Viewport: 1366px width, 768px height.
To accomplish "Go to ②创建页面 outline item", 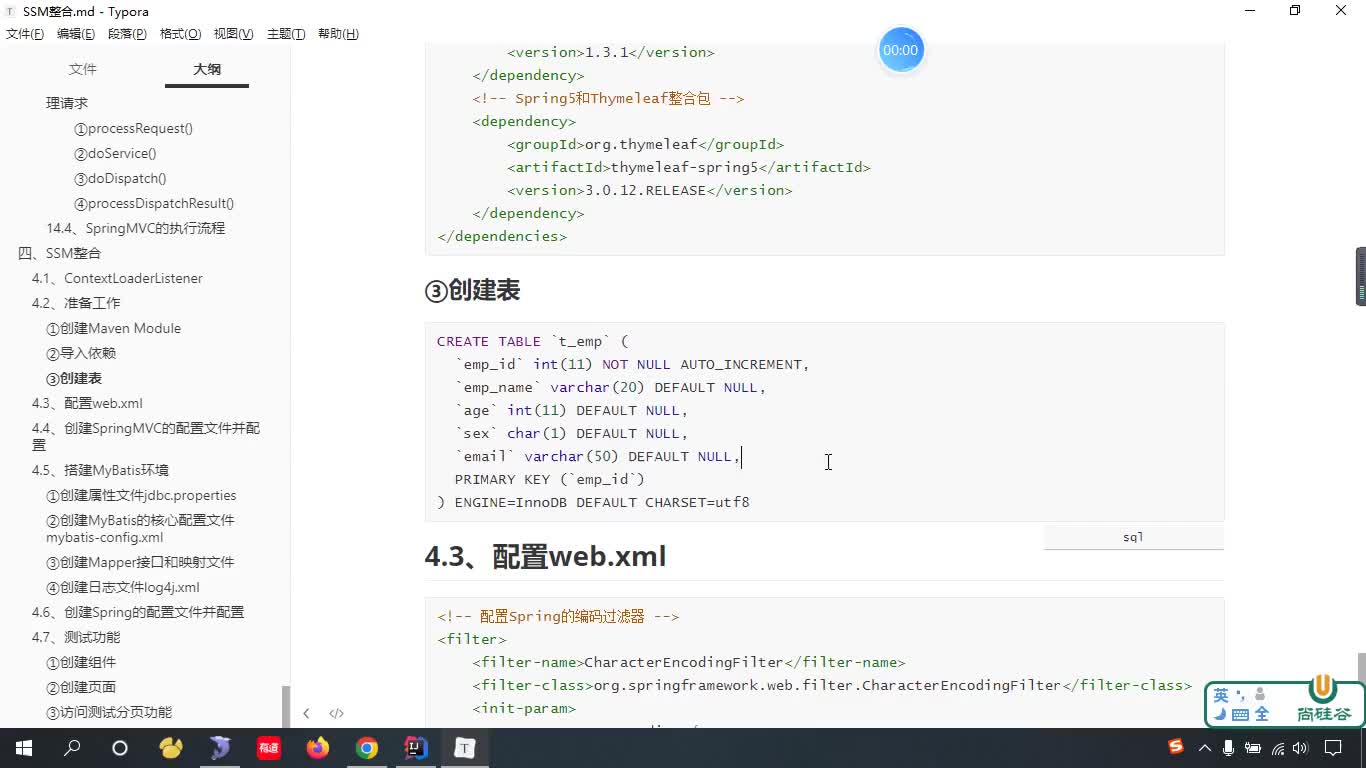I will click(x=81, y=687).
